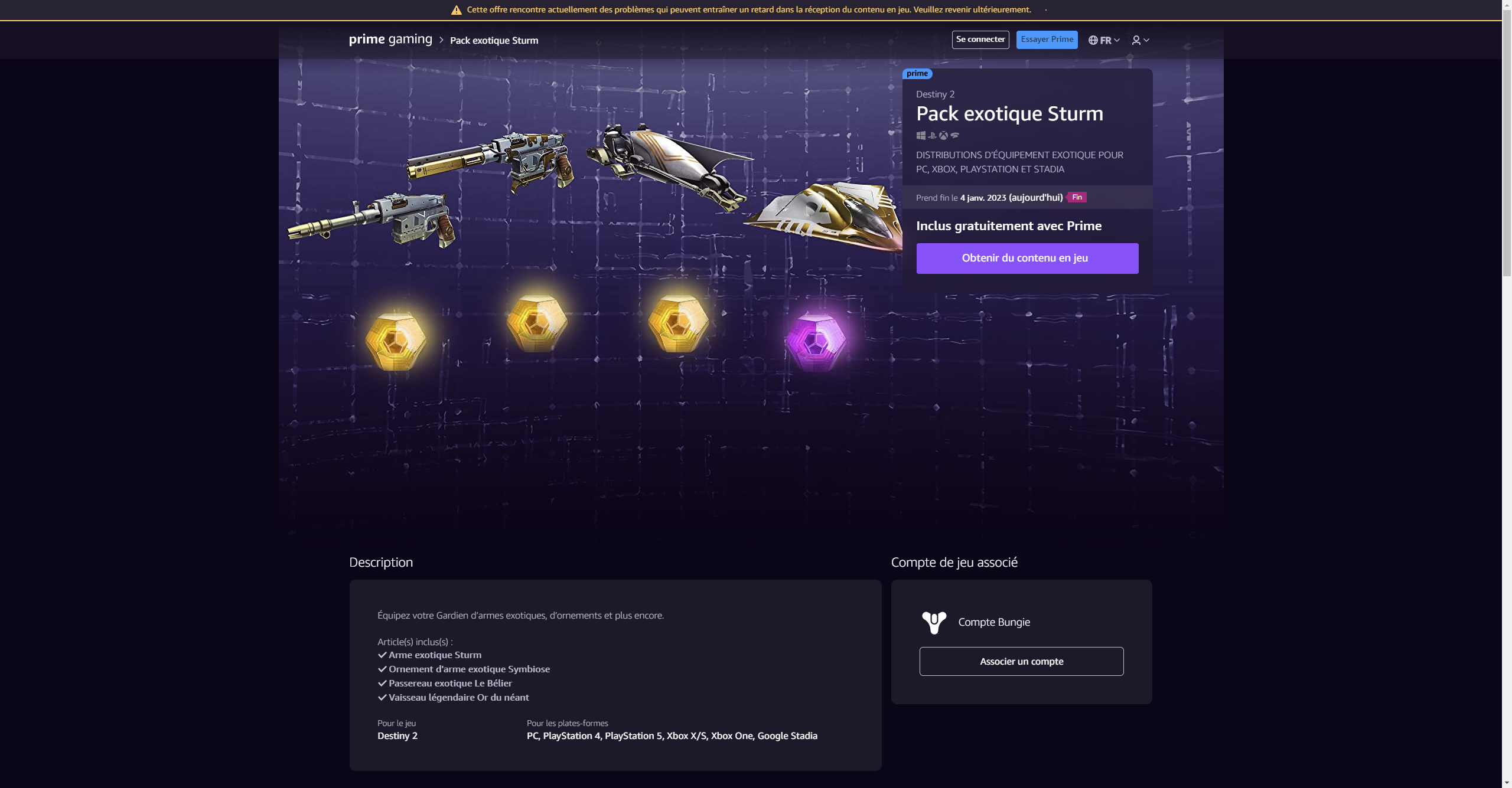
Task: Click the Google Stadia platform icon
Action: pyautogui.click(x=954, y=135)
